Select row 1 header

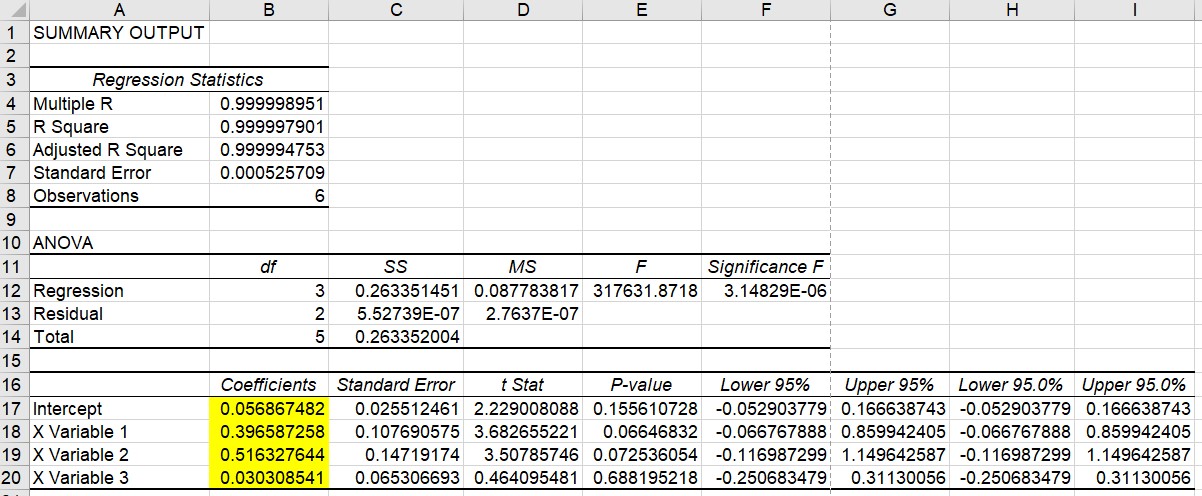point(14,32)
